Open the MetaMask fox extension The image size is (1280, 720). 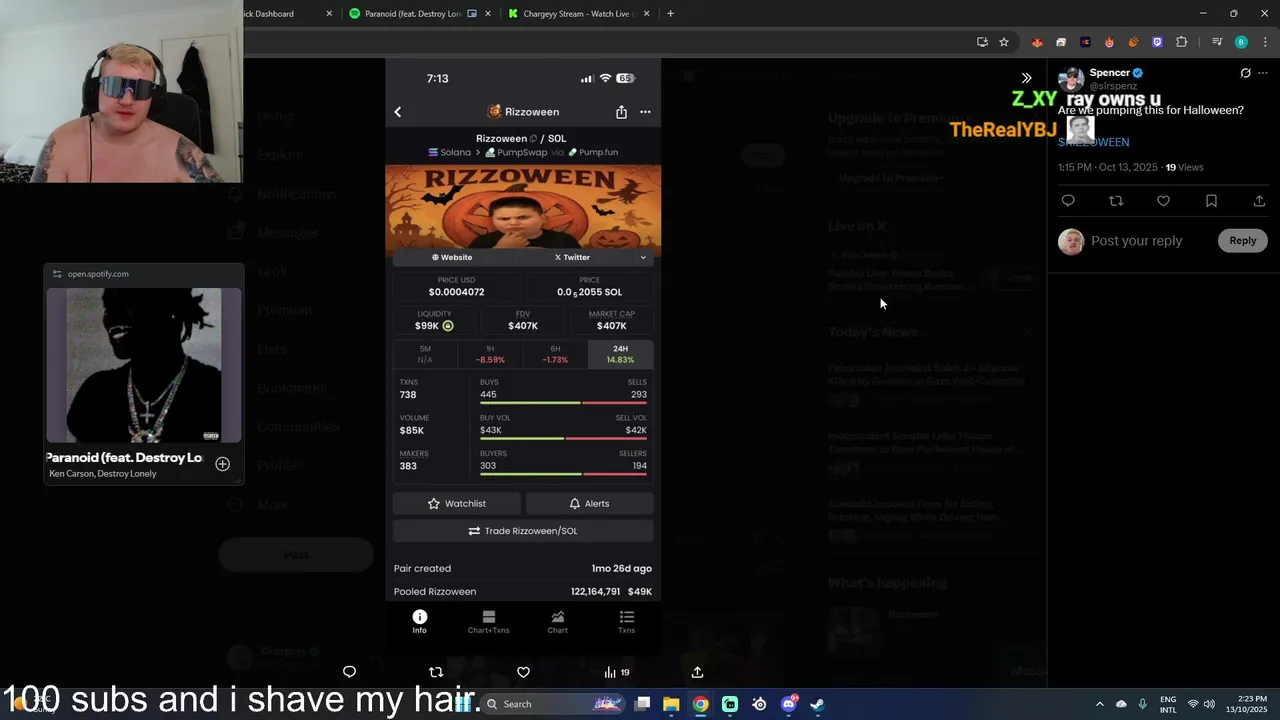(1037, 42)
